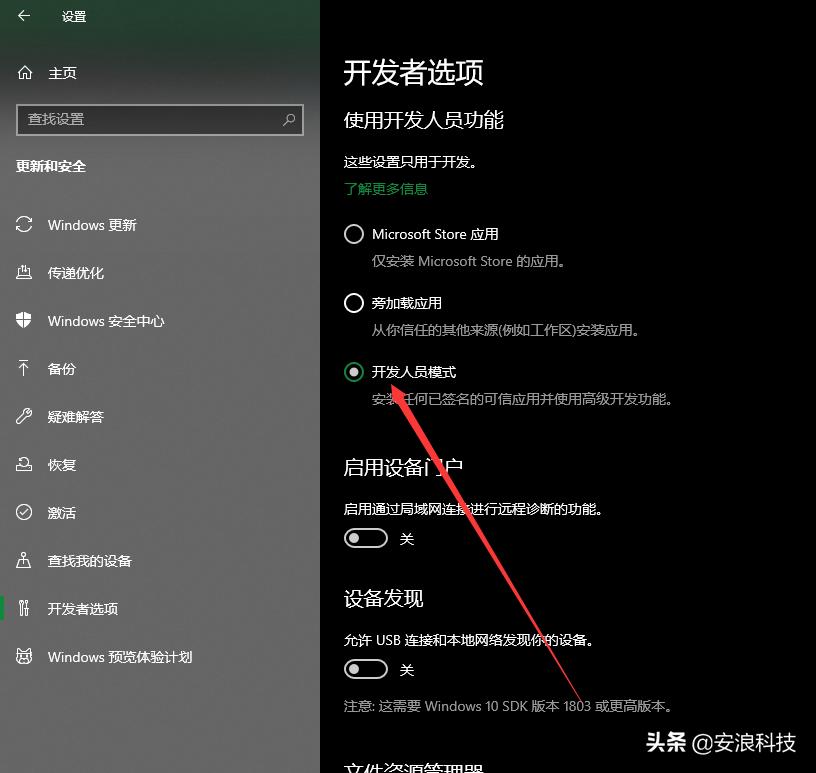Select the Microsoft Store 应用 option
The height and width of the screenshot is (773, 816).
pos(354,234)
